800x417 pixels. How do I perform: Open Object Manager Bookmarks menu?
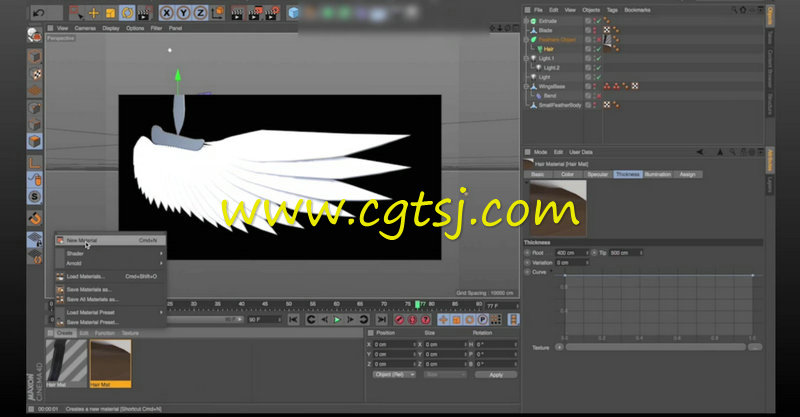(637, 10)
